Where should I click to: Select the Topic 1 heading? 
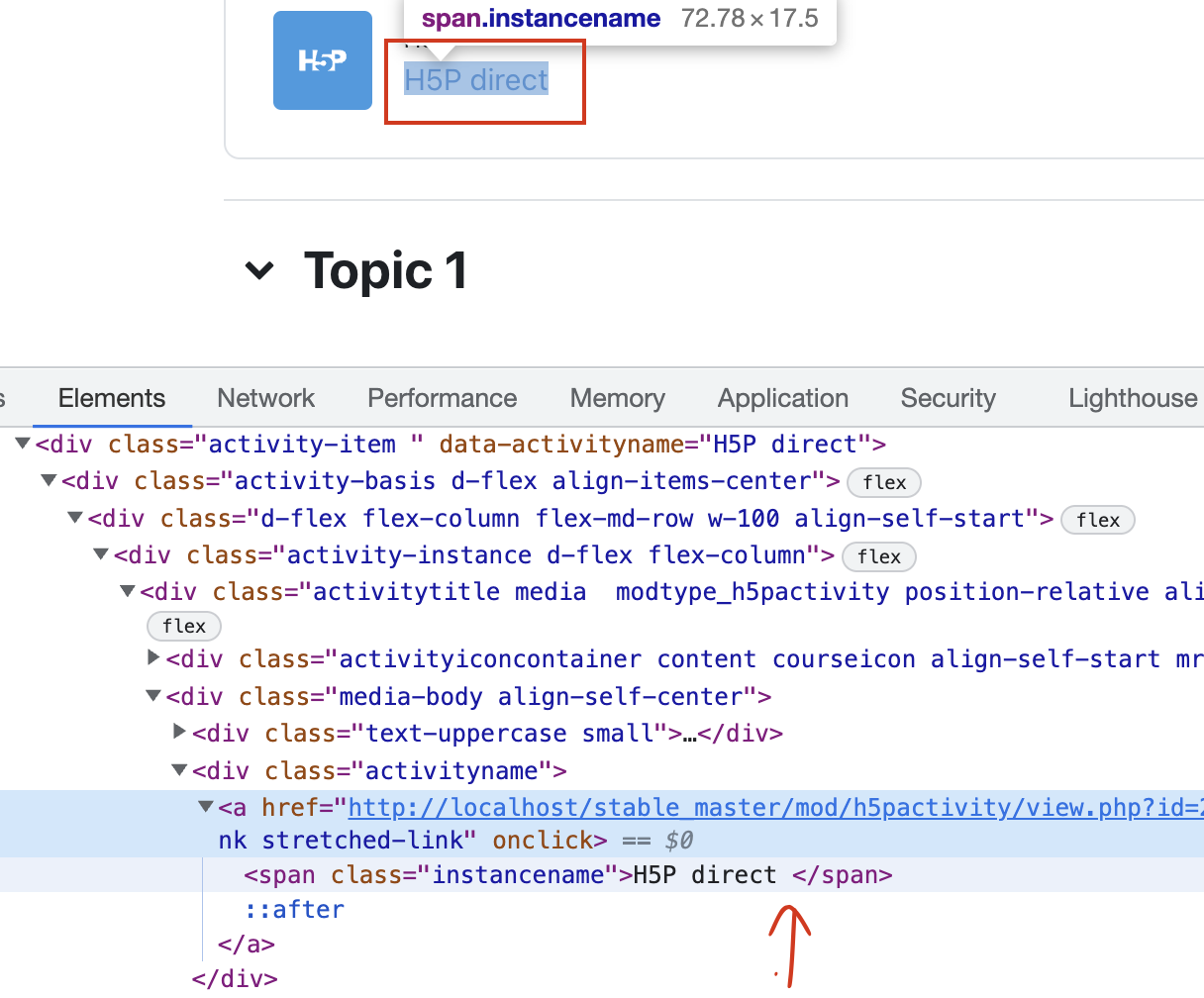coord(386,271)
